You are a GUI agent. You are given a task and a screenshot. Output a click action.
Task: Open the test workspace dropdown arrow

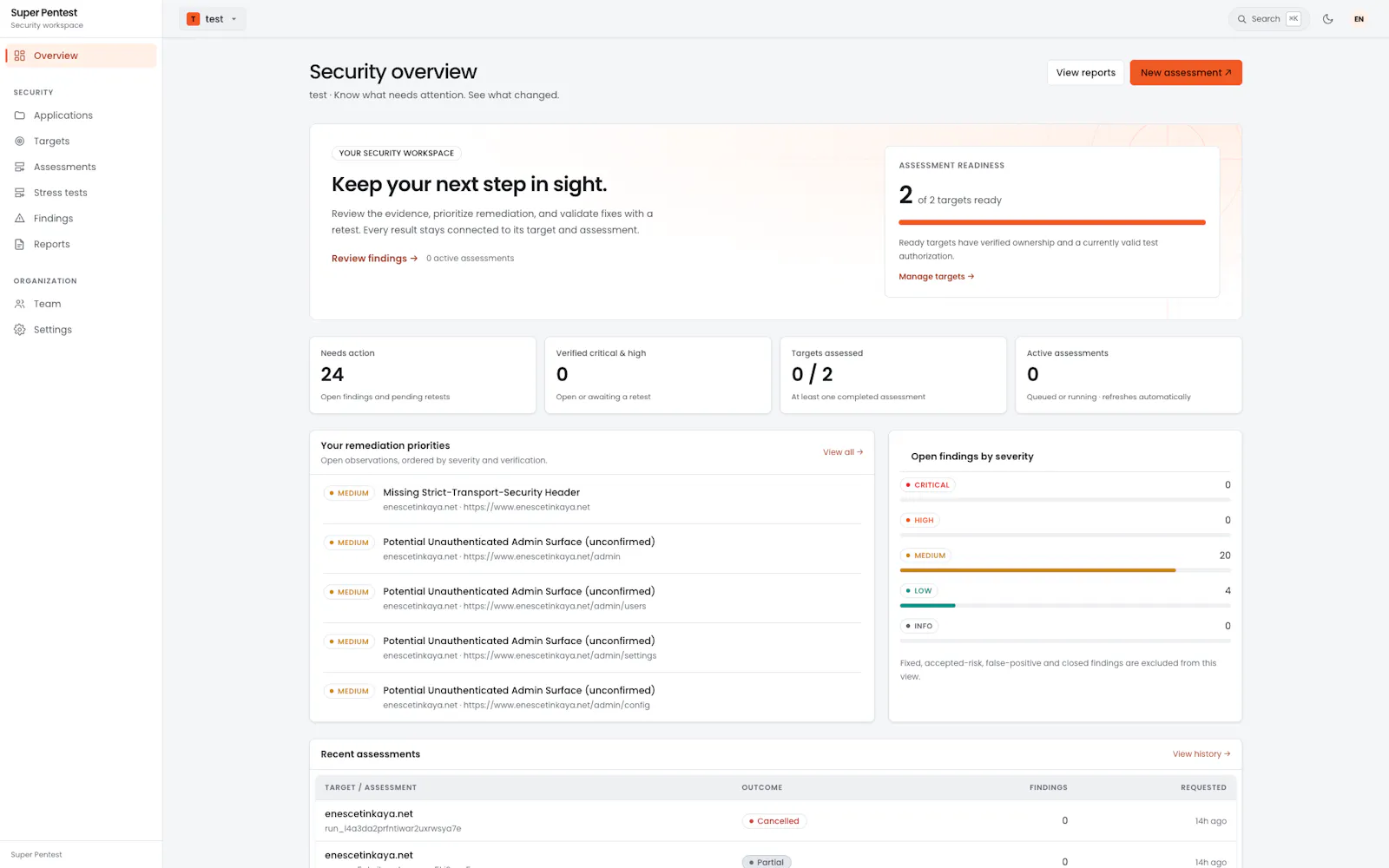tap(234, 19)
